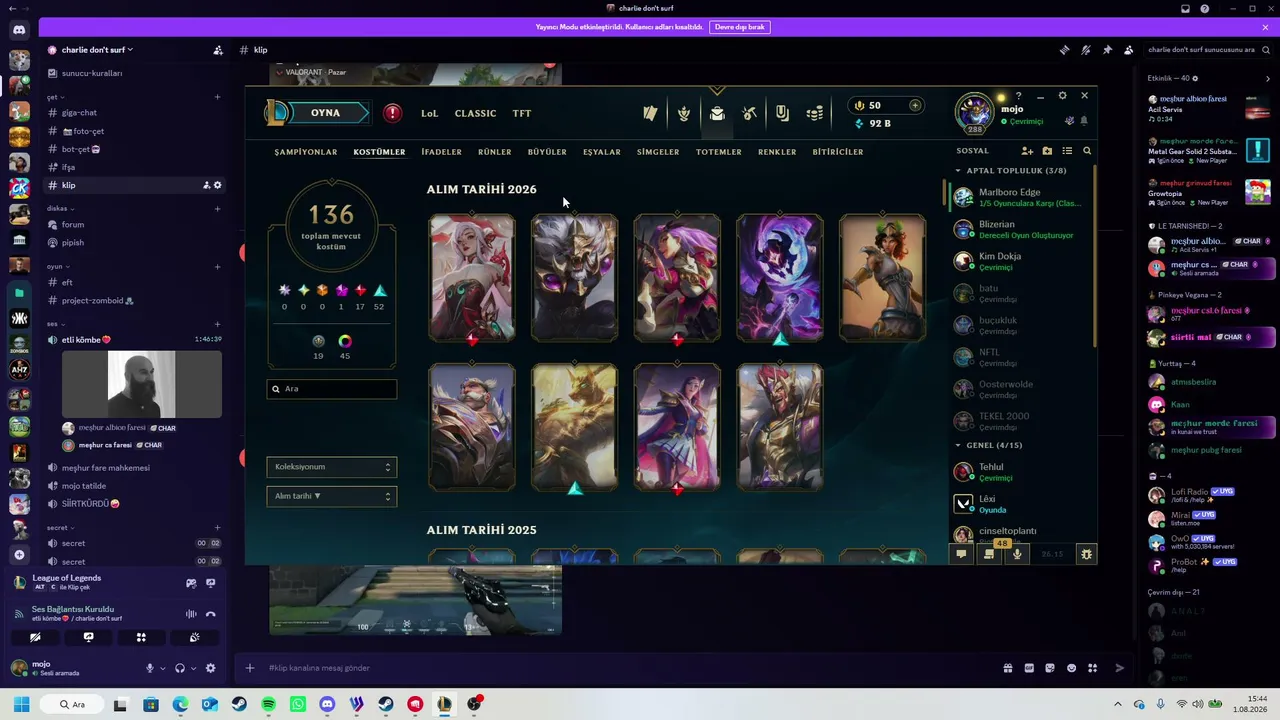Select the first skin thumbnail under Alım Tarihi 2026

pos(472,278)
